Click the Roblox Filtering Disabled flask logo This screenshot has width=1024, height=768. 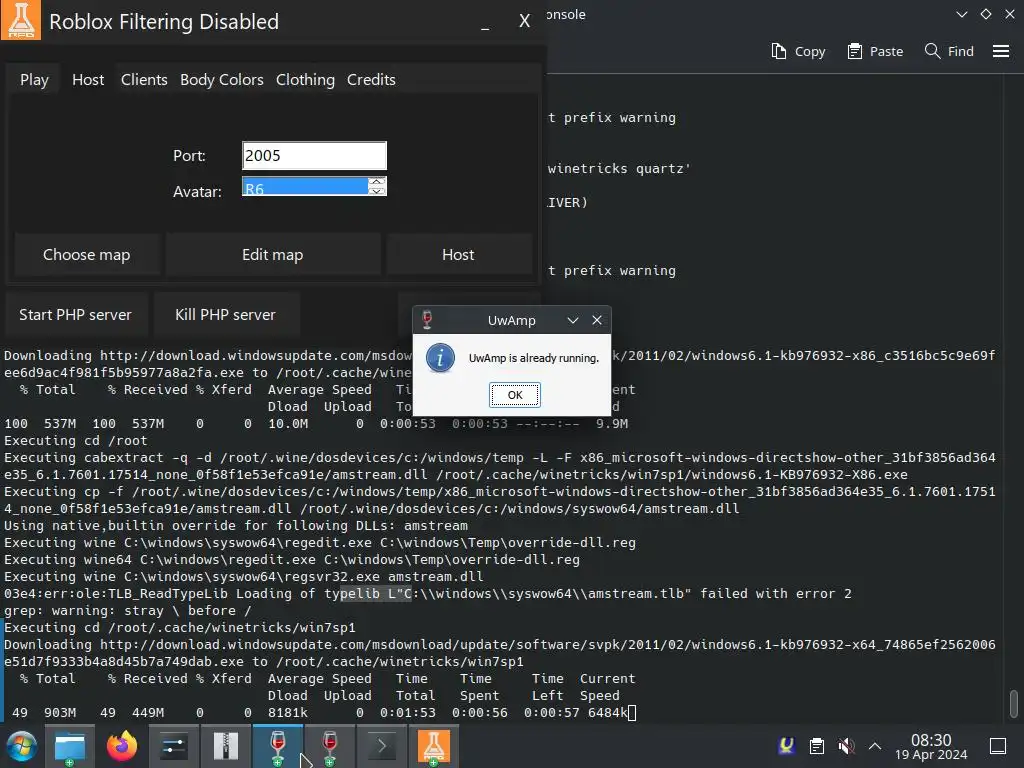coord(21,20)
